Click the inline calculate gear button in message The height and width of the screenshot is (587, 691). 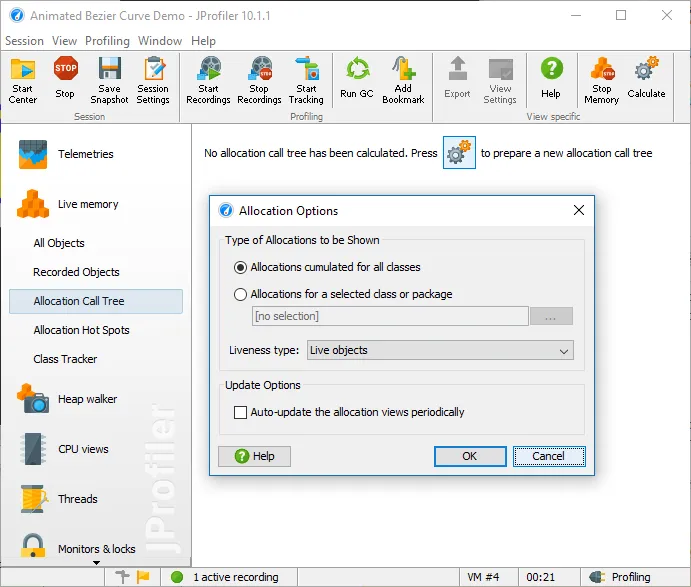(459, 152)
